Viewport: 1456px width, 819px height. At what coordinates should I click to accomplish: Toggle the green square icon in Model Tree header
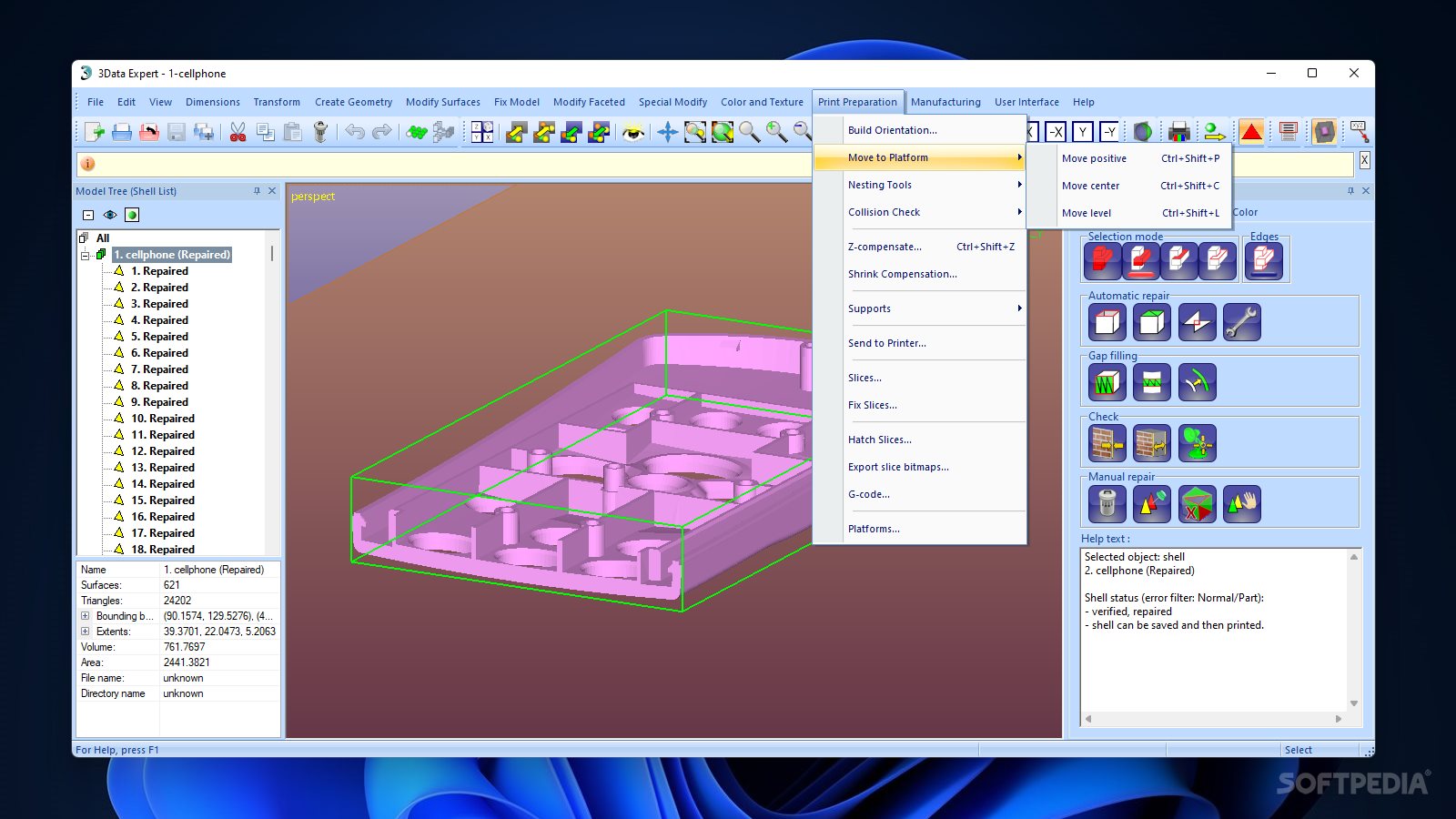point(132,215)
